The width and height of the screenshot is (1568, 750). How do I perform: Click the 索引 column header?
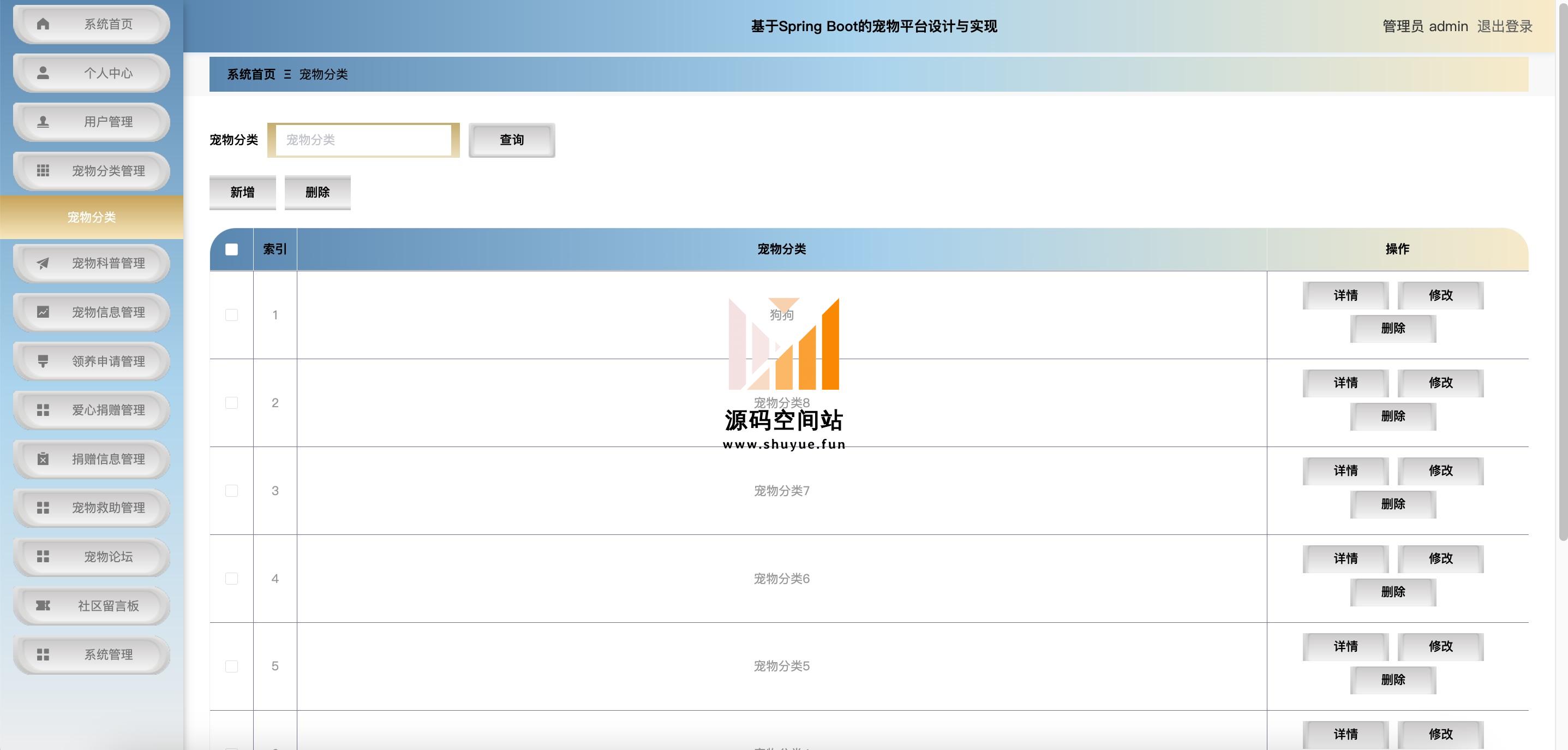(x=275, y=249)
